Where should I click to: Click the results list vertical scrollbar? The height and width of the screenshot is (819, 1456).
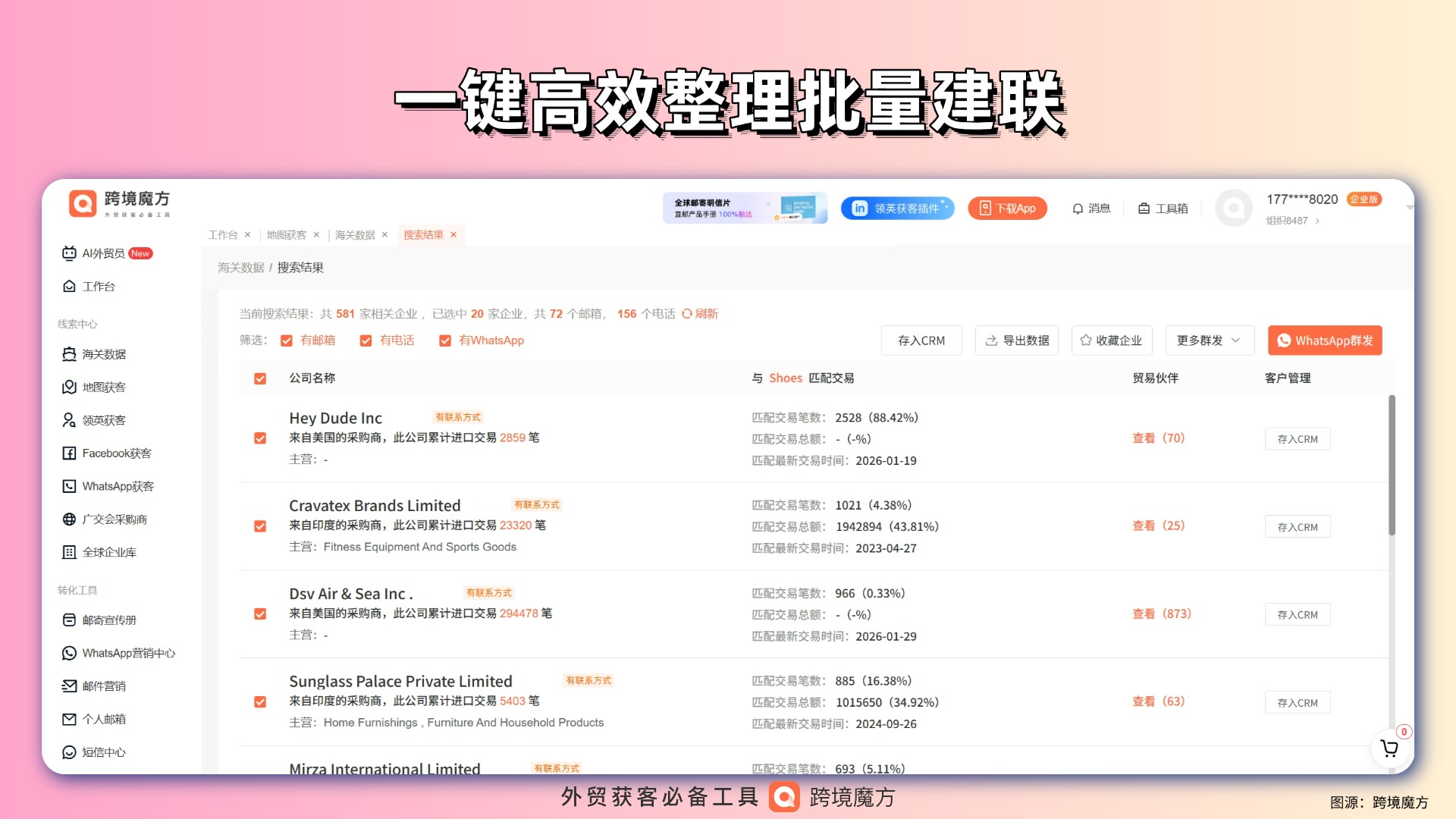(x=1392, y=464)
